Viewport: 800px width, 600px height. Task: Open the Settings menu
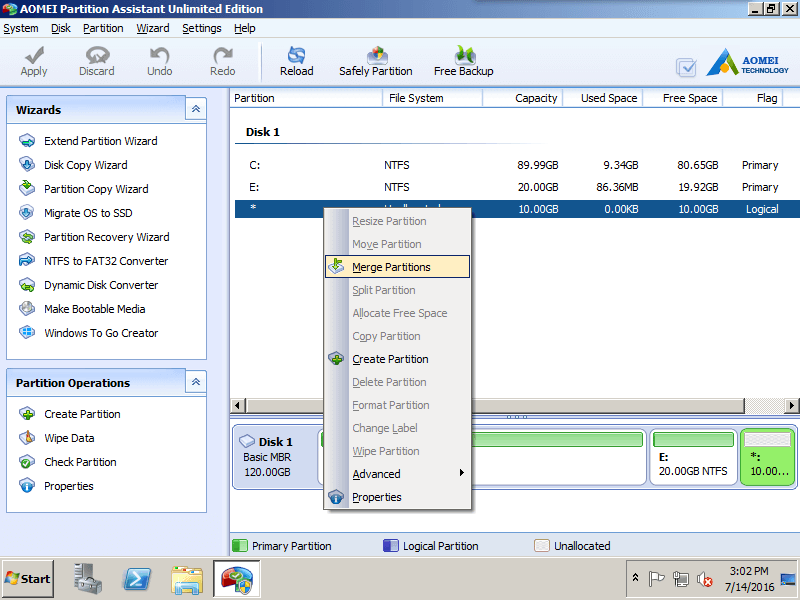click(x=202, y=29)
